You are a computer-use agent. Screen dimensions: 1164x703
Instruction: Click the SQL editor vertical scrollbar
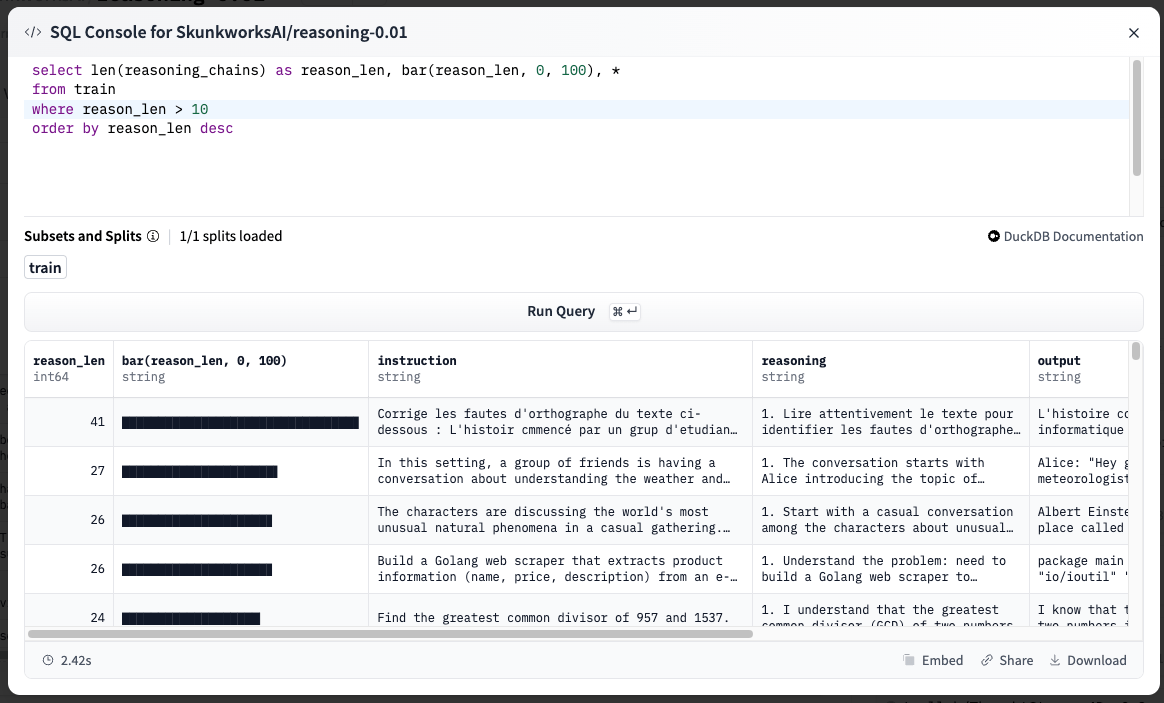pyautogui.click(x=1136, y=118)
